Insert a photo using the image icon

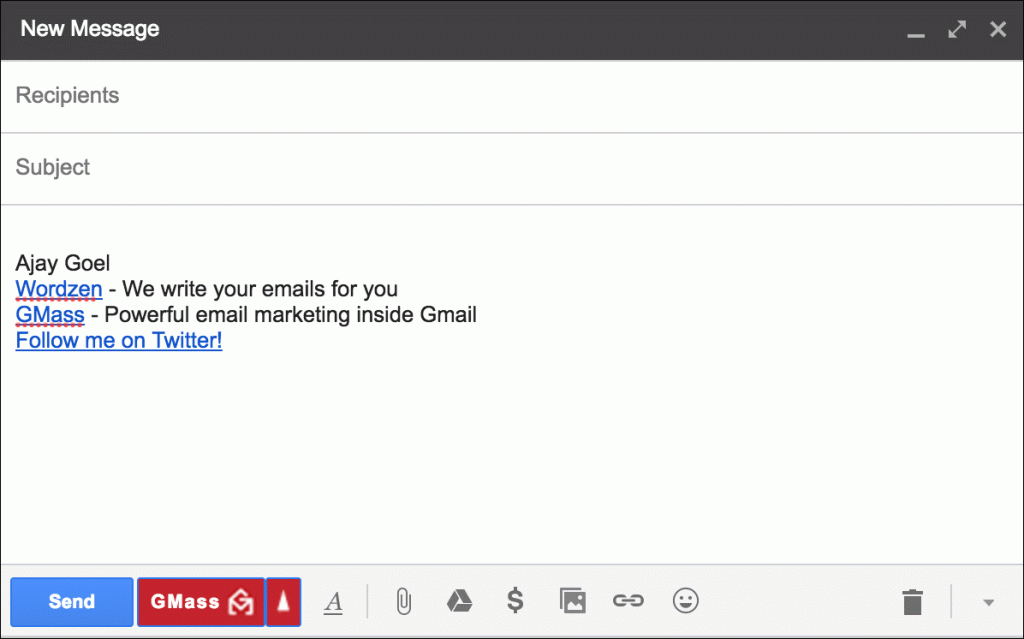click(x=572, y=601)
